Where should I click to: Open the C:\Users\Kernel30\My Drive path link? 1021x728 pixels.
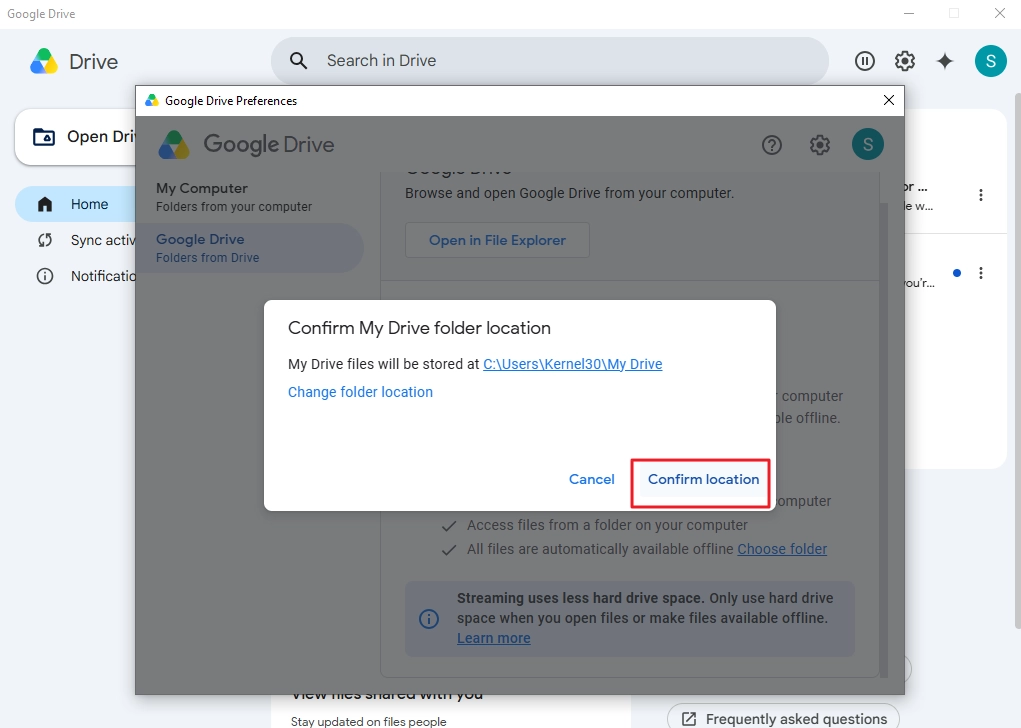[x=572, y=364]
